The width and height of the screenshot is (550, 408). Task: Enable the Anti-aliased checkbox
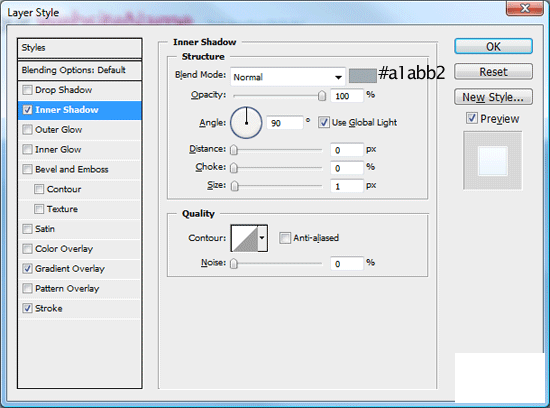click(x=284, y=238)
